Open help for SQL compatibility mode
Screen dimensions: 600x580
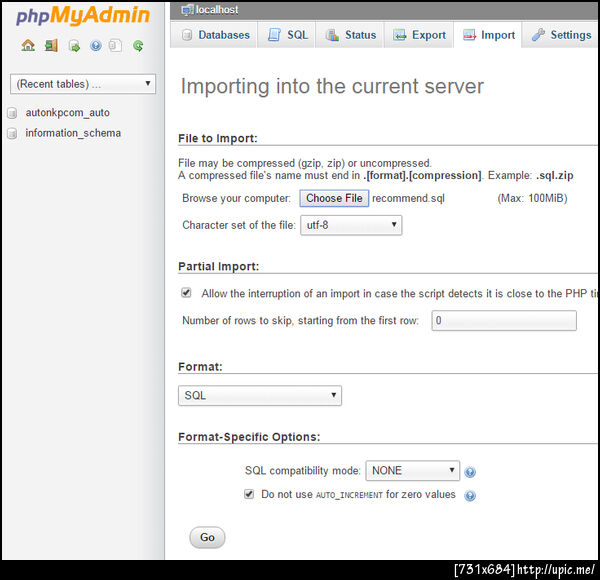coord(470,472)
